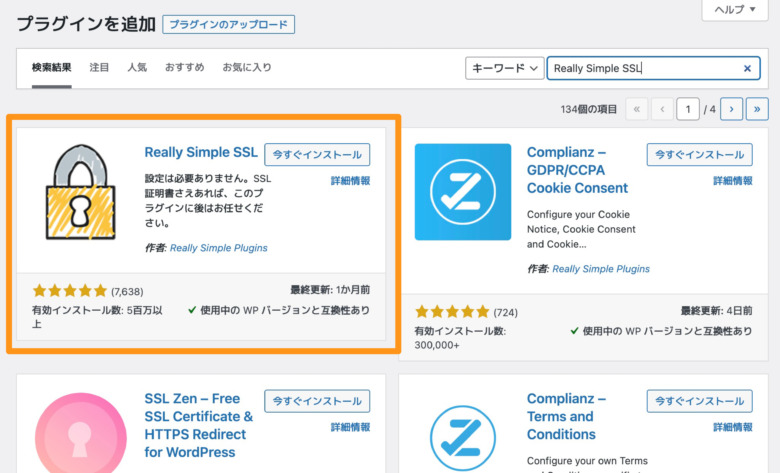The height and width of the screenshot is (473, 780).
Task: Click the Really Simple SSL description text
Action: click(x=208, y=200)
